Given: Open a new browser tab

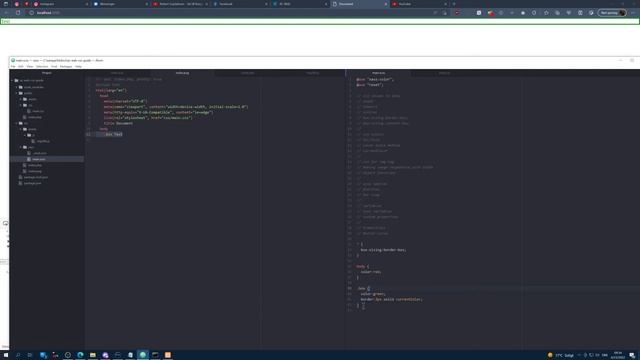Looking at the screenshot, I should tap(454, 4).
